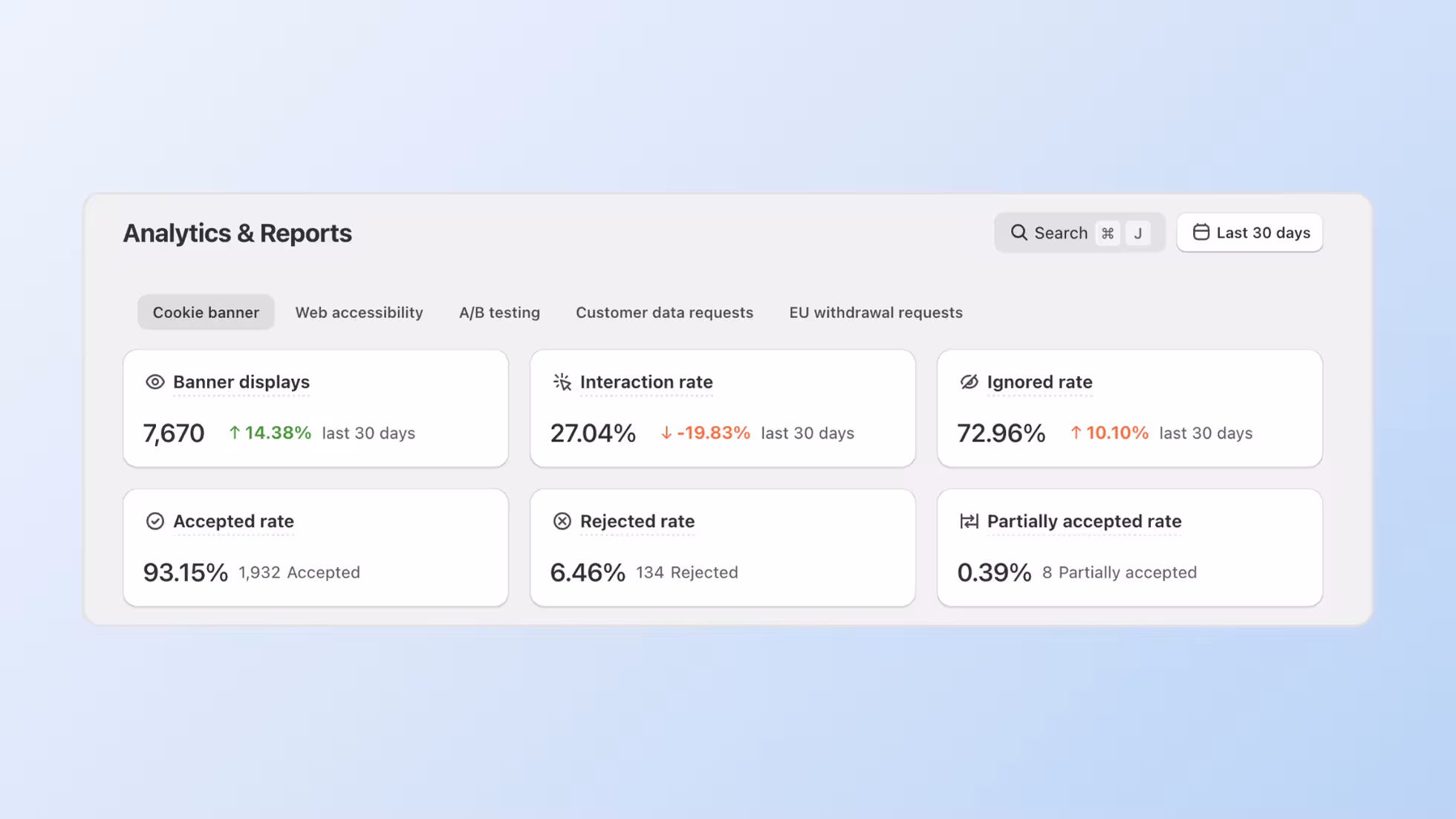Screen dimensions: 1456x819
Task: Click the 8 Partially accepted count
Action: [1119, 572]
